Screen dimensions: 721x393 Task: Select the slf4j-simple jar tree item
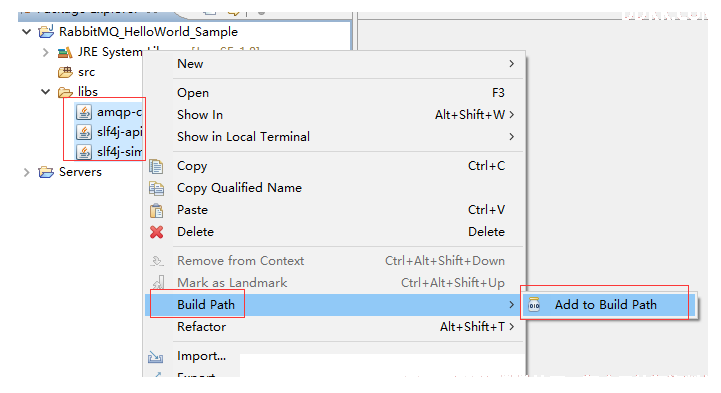(x=109, y=152)
